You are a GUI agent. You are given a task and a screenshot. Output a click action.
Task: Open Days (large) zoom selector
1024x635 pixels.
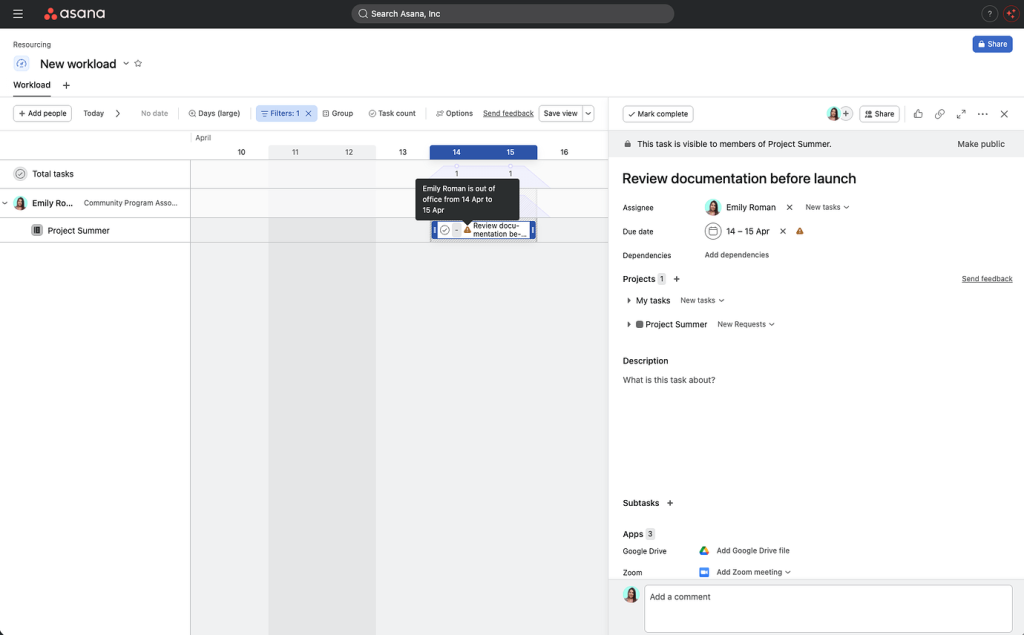click(x=214, y=113)
